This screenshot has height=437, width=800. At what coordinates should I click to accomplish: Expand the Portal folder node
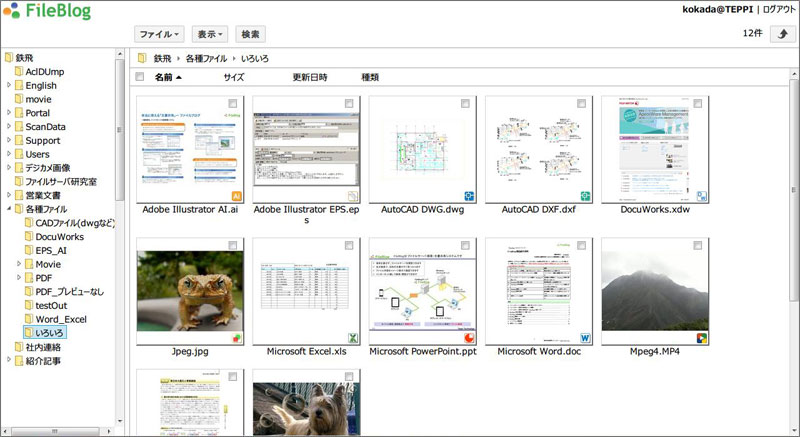(9, 113)
